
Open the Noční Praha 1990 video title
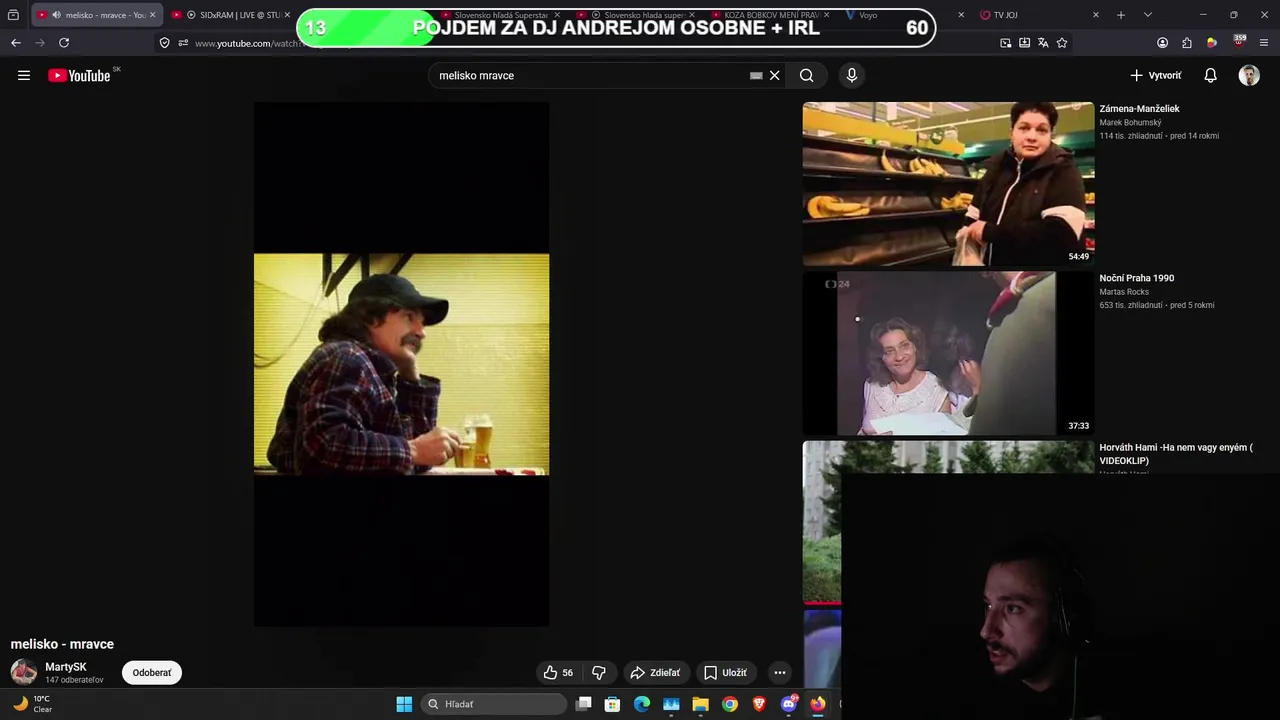click(x=1137, y=278)
